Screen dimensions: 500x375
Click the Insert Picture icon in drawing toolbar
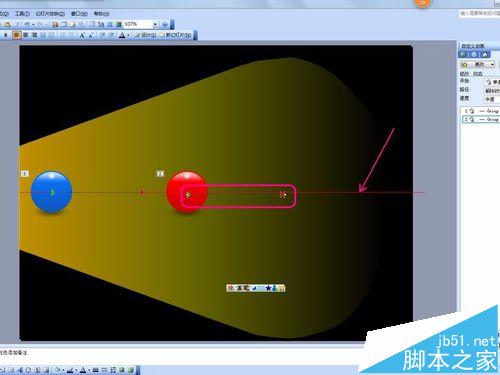[x=46, y=370]
